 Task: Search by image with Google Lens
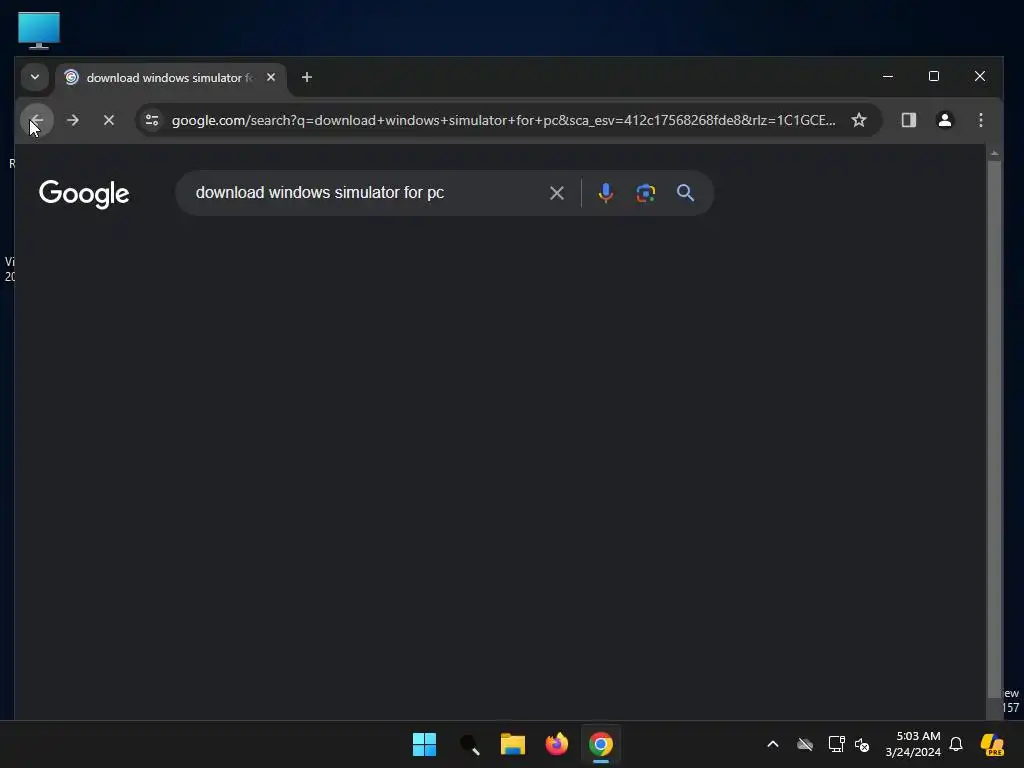[645, 193]
